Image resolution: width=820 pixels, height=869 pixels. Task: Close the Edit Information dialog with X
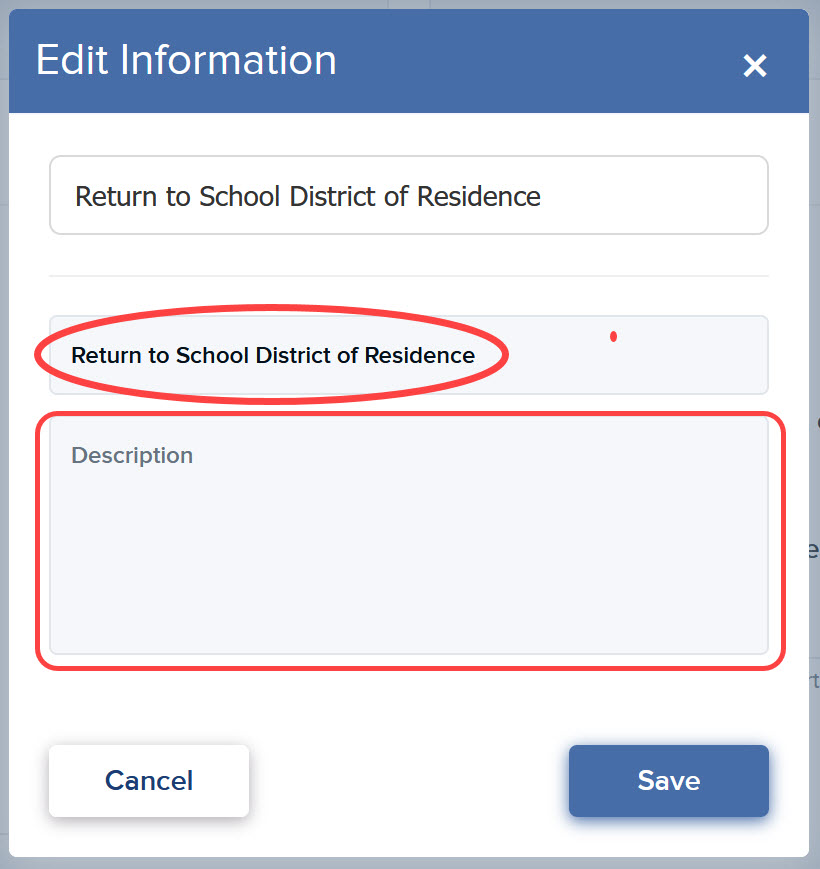[755, 65]
